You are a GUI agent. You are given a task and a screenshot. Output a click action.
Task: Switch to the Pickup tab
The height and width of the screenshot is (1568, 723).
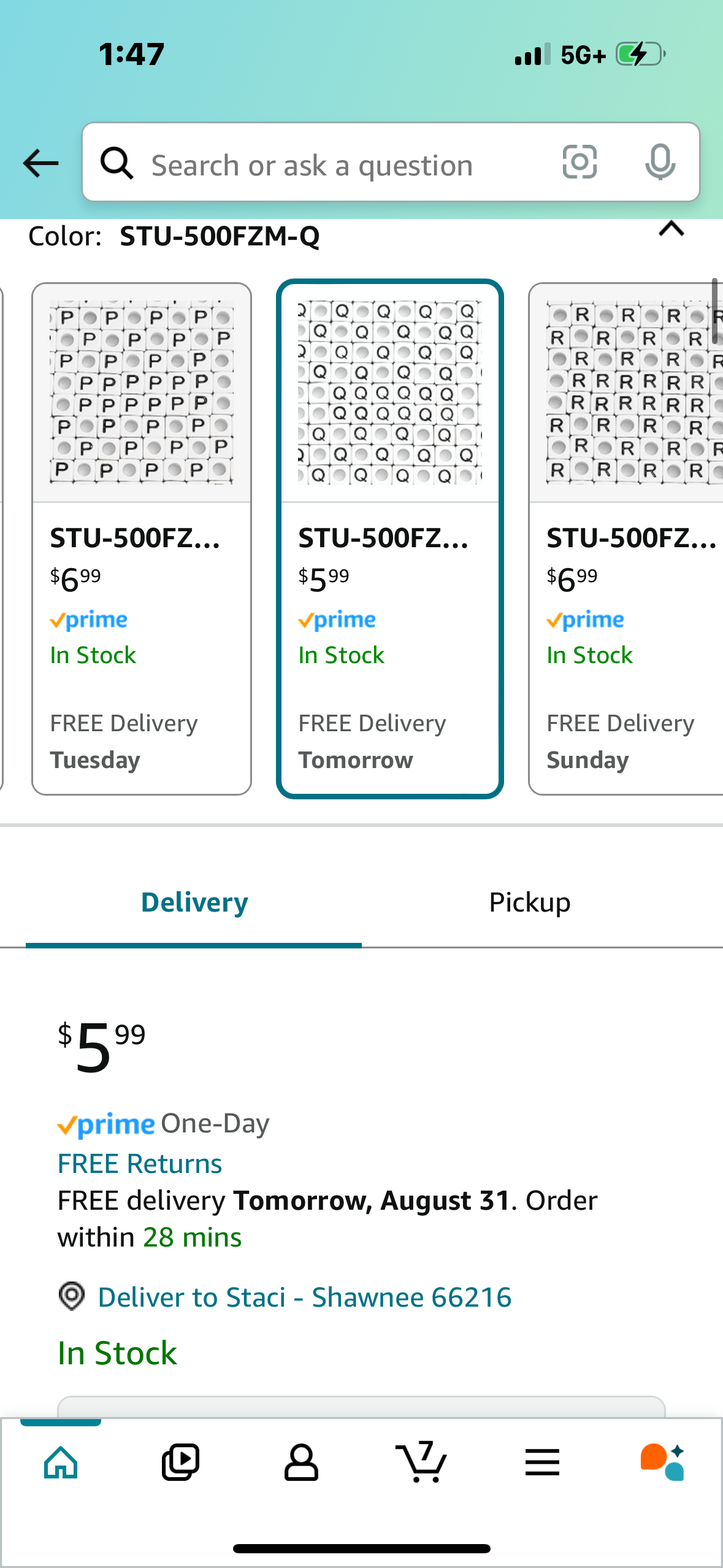coord(530,902)
